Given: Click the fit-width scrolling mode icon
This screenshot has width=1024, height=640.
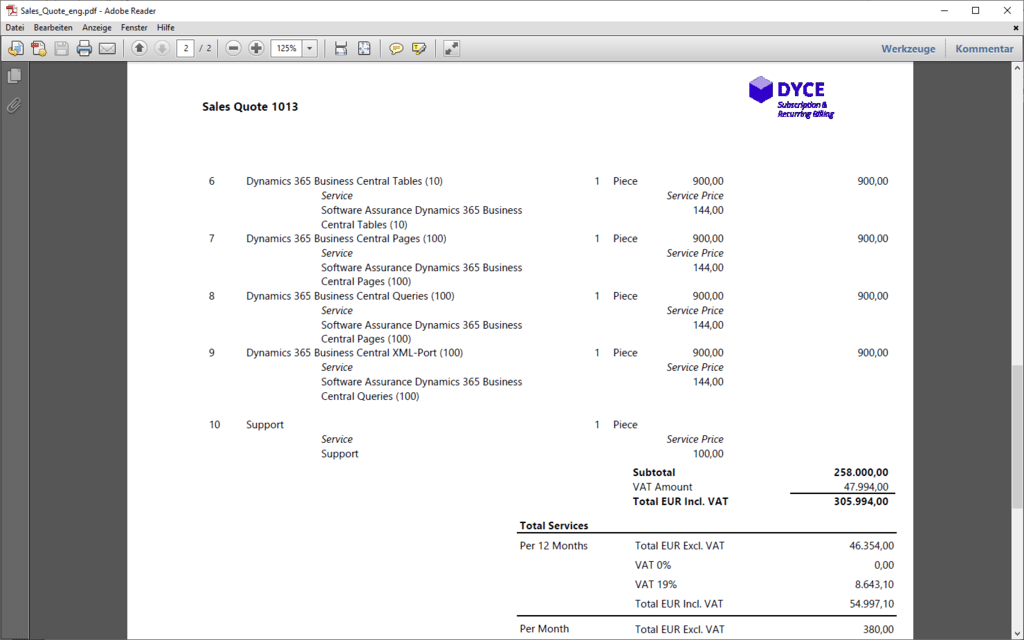Looking at the screenshot, I should click(341, 48).
